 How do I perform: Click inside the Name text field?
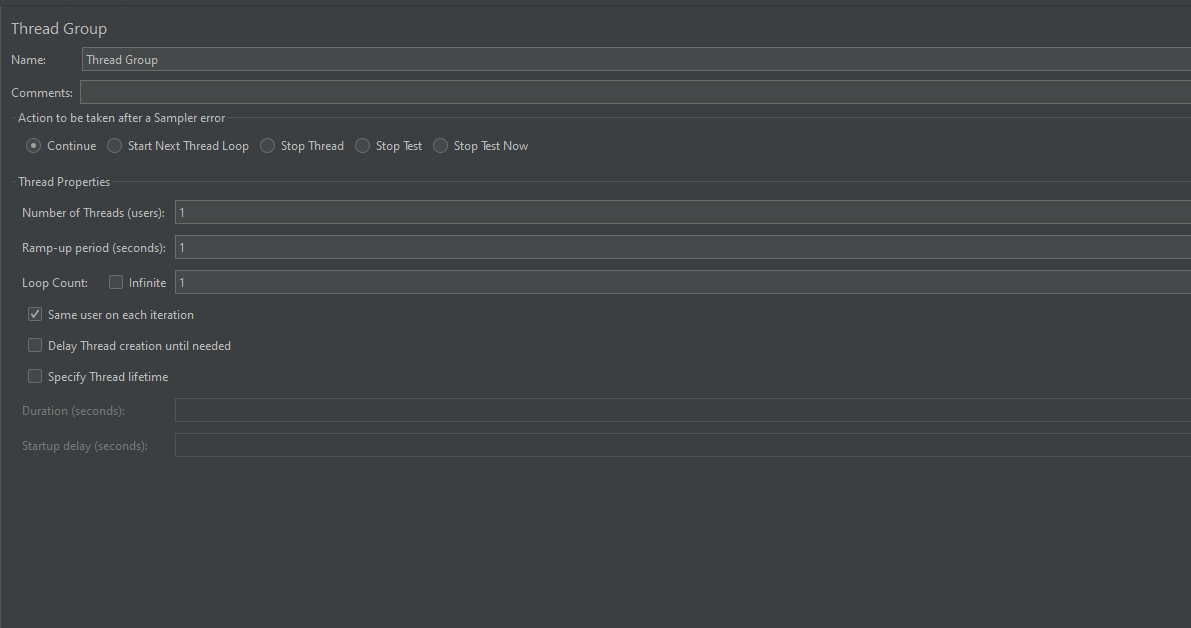400,59
